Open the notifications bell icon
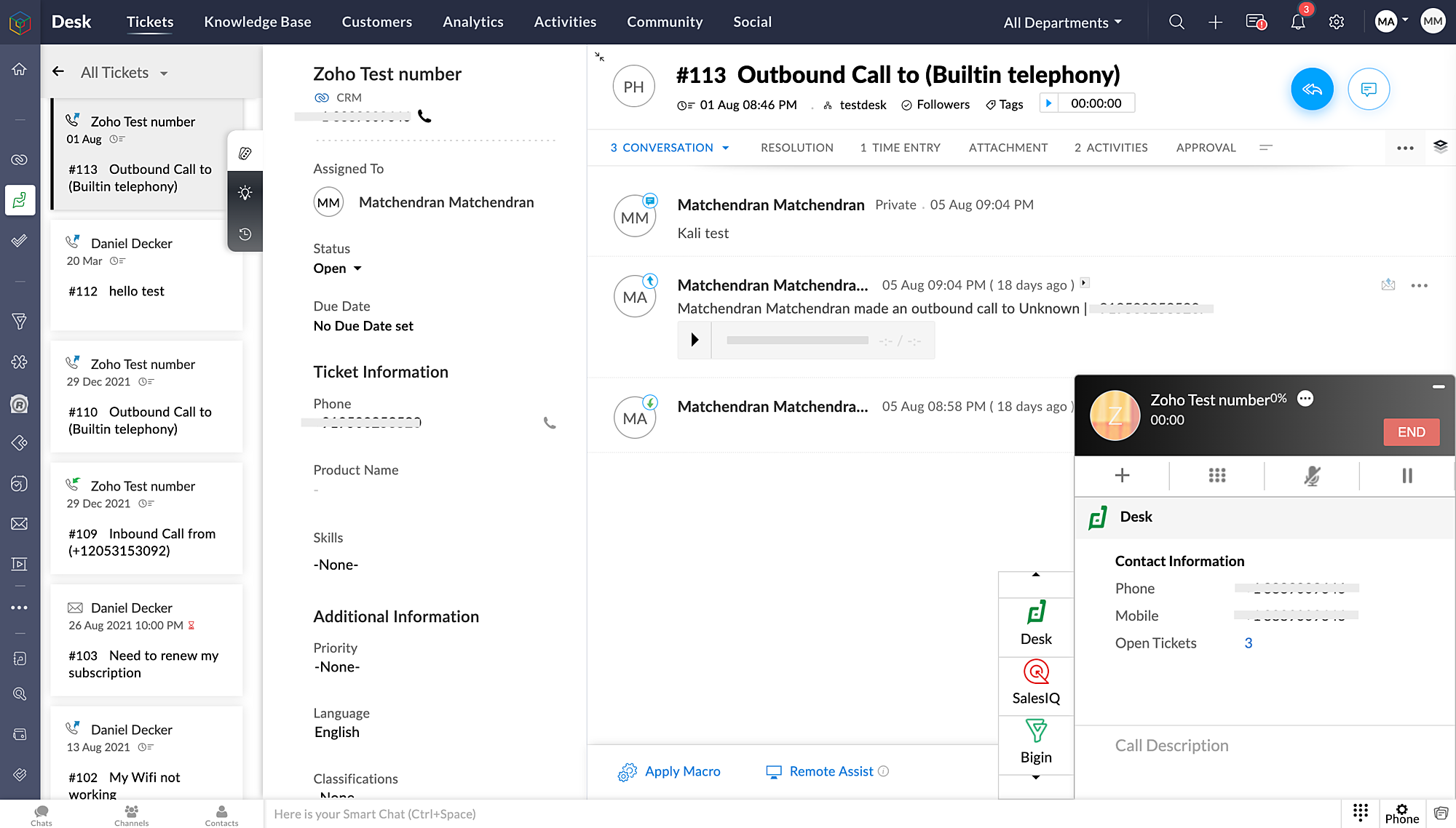Image resolution: width=1456 pixels, height=828 pixels. point(1298,22)
